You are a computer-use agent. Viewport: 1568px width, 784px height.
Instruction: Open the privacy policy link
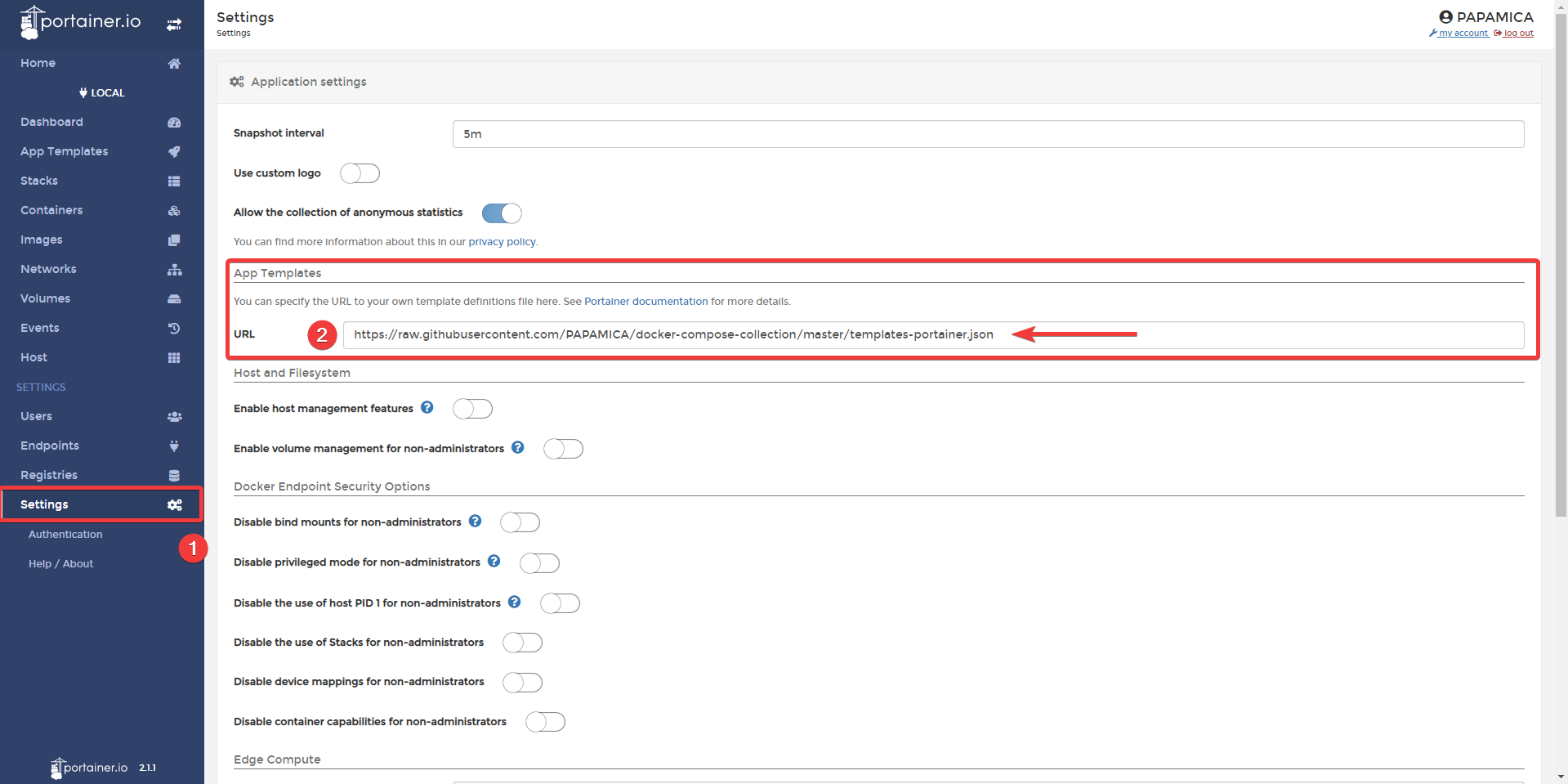click(x=502, y=242)
